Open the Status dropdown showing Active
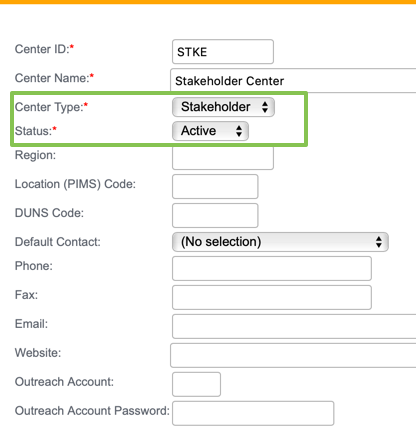 pyautogui.click(x=210, y=131)
